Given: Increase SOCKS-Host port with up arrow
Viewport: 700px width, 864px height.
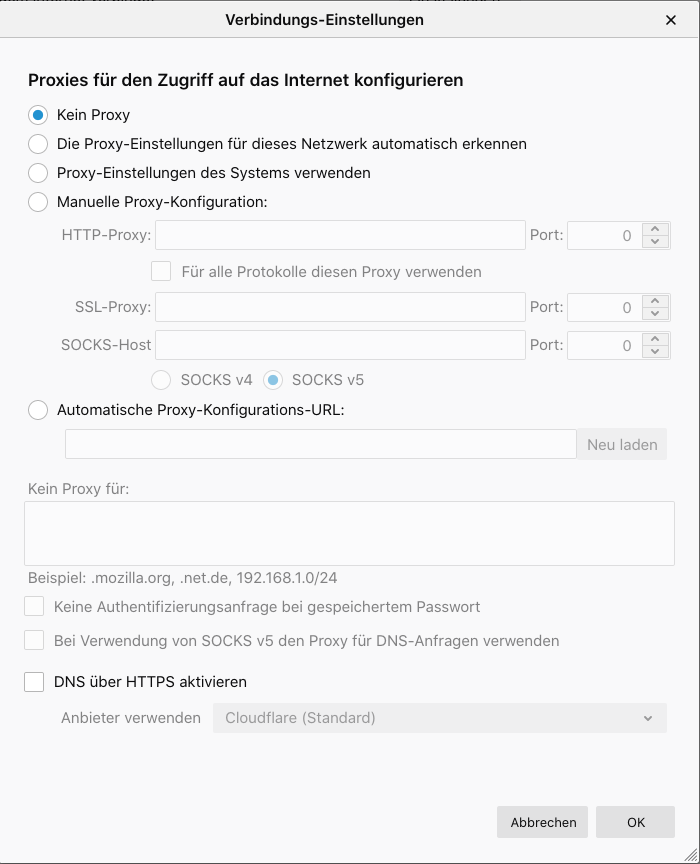Looking at the screenshot, I should pyautogui.click(x=655, y=339).
